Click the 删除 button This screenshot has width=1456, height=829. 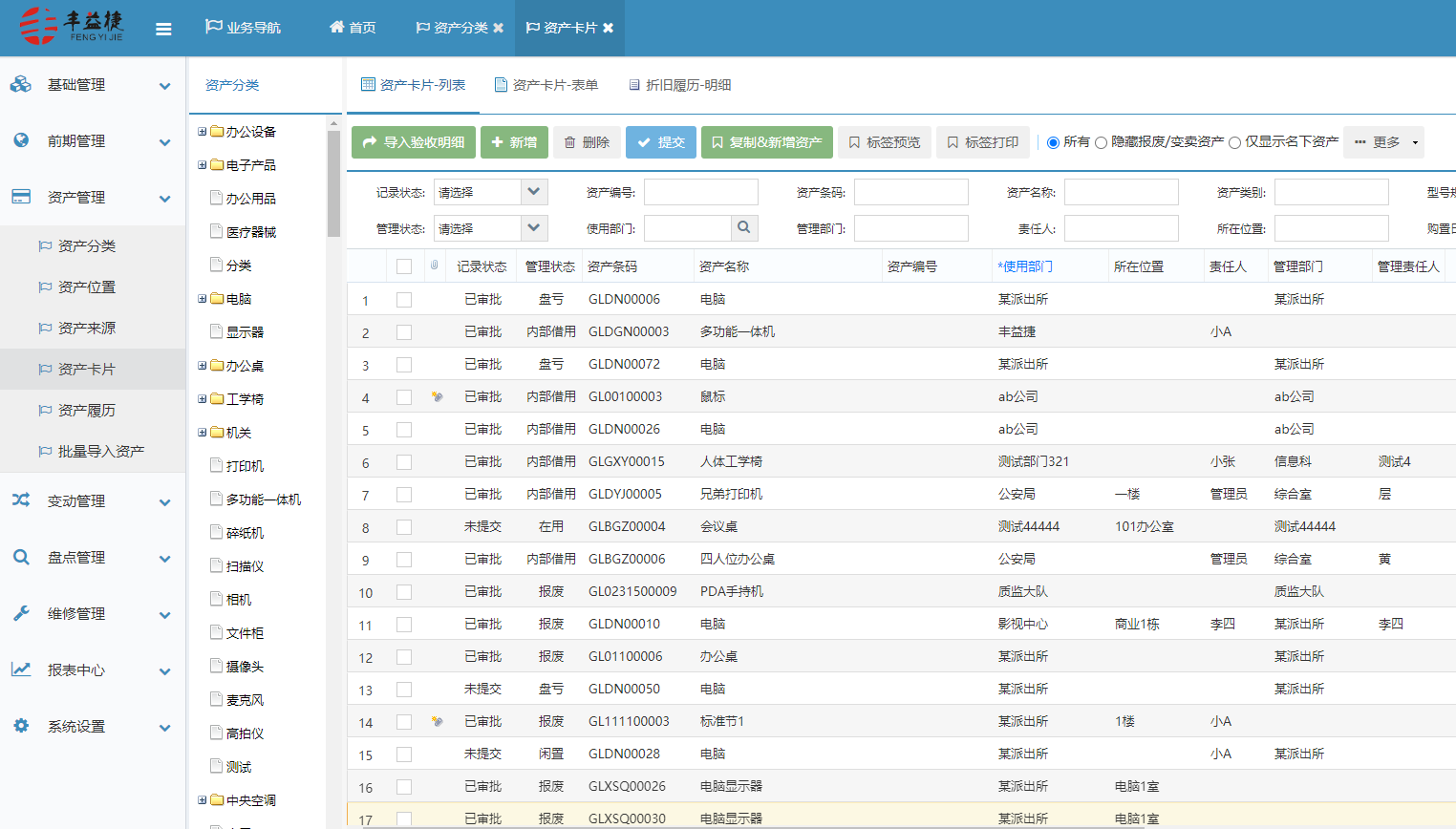coord(587,142)
